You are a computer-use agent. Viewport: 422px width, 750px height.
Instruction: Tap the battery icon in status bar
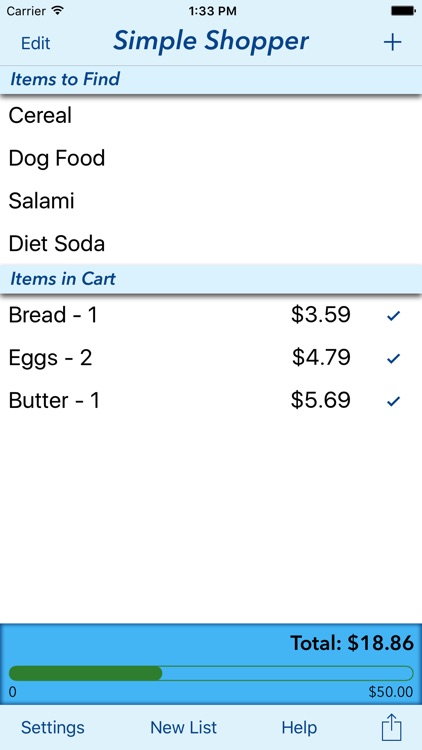tap(403, 11)
